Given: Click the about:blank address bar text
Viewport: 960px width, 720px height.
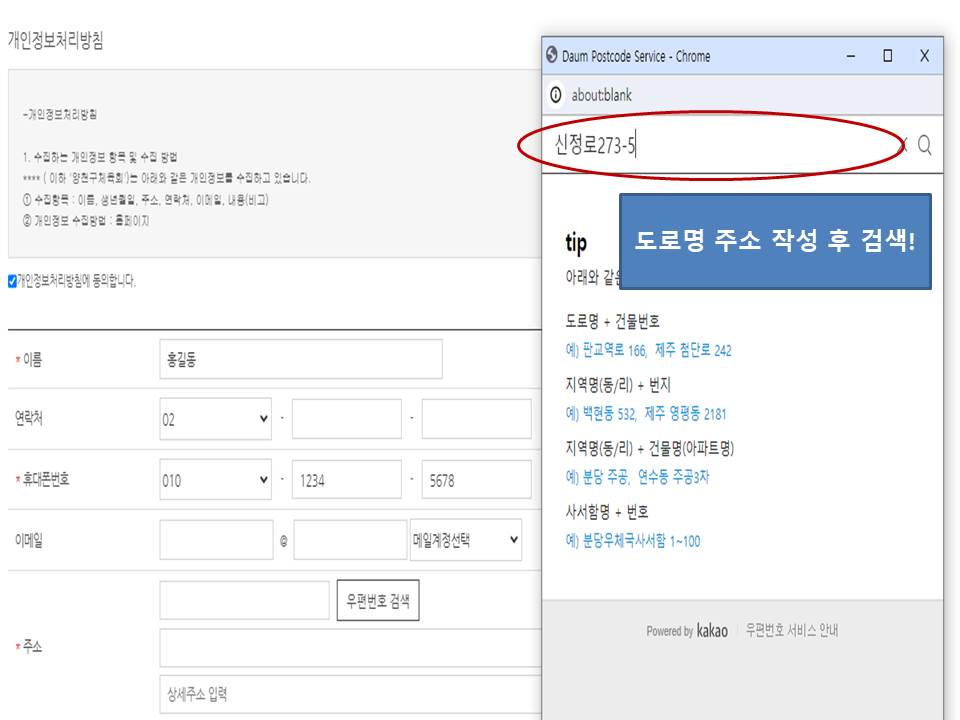Looking at the screenshot, I should 601,95.
